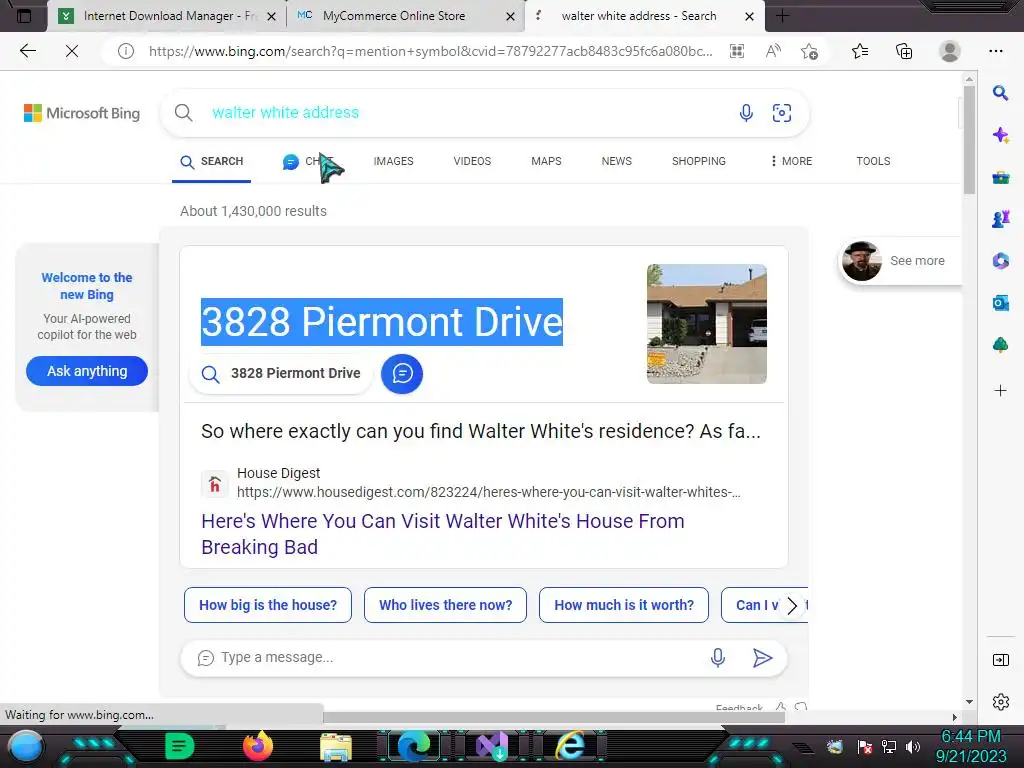This screenshot has height=768, width=1024.
Task: Close the MyCommerce Online Store tab
Action: coord(511,16)
